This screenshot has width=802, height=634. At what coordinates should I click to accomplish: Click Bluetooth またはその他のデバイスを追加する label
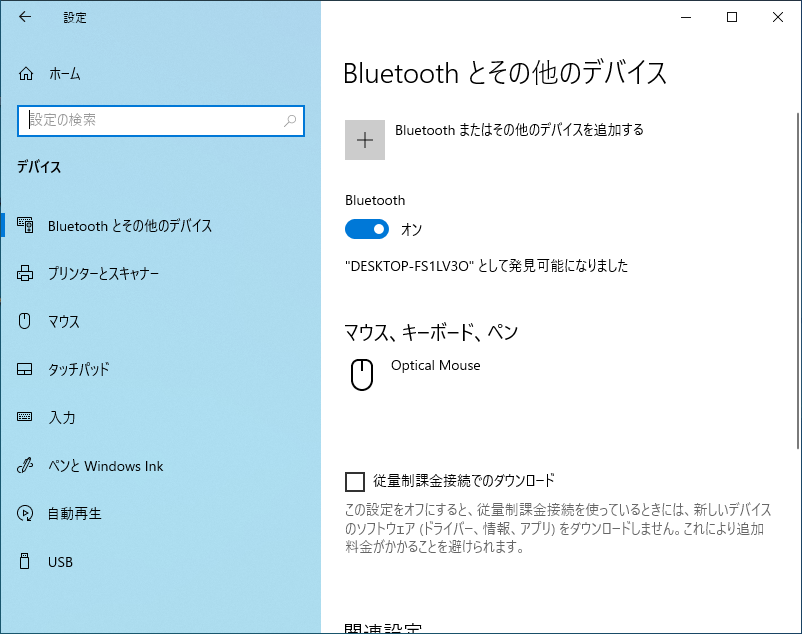pos(519,130)
